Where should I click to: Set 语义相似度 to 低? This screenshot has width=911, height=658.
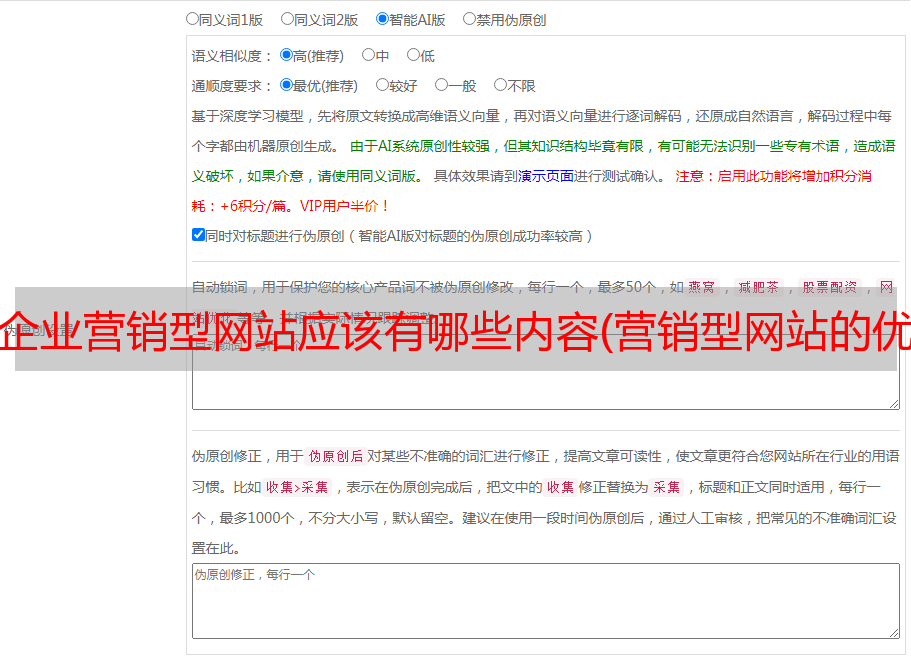tap(413, 55)
